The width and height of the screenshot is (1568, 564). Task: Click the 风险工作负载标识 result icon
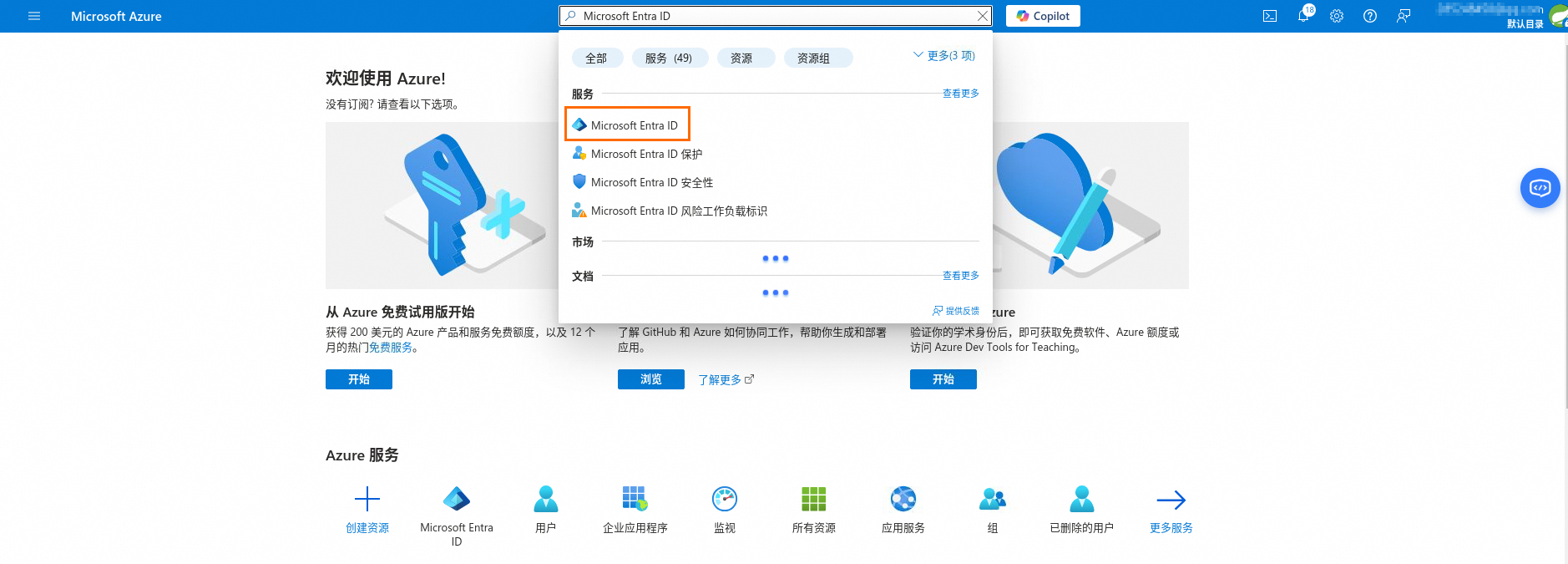click(x=579, y=210)
